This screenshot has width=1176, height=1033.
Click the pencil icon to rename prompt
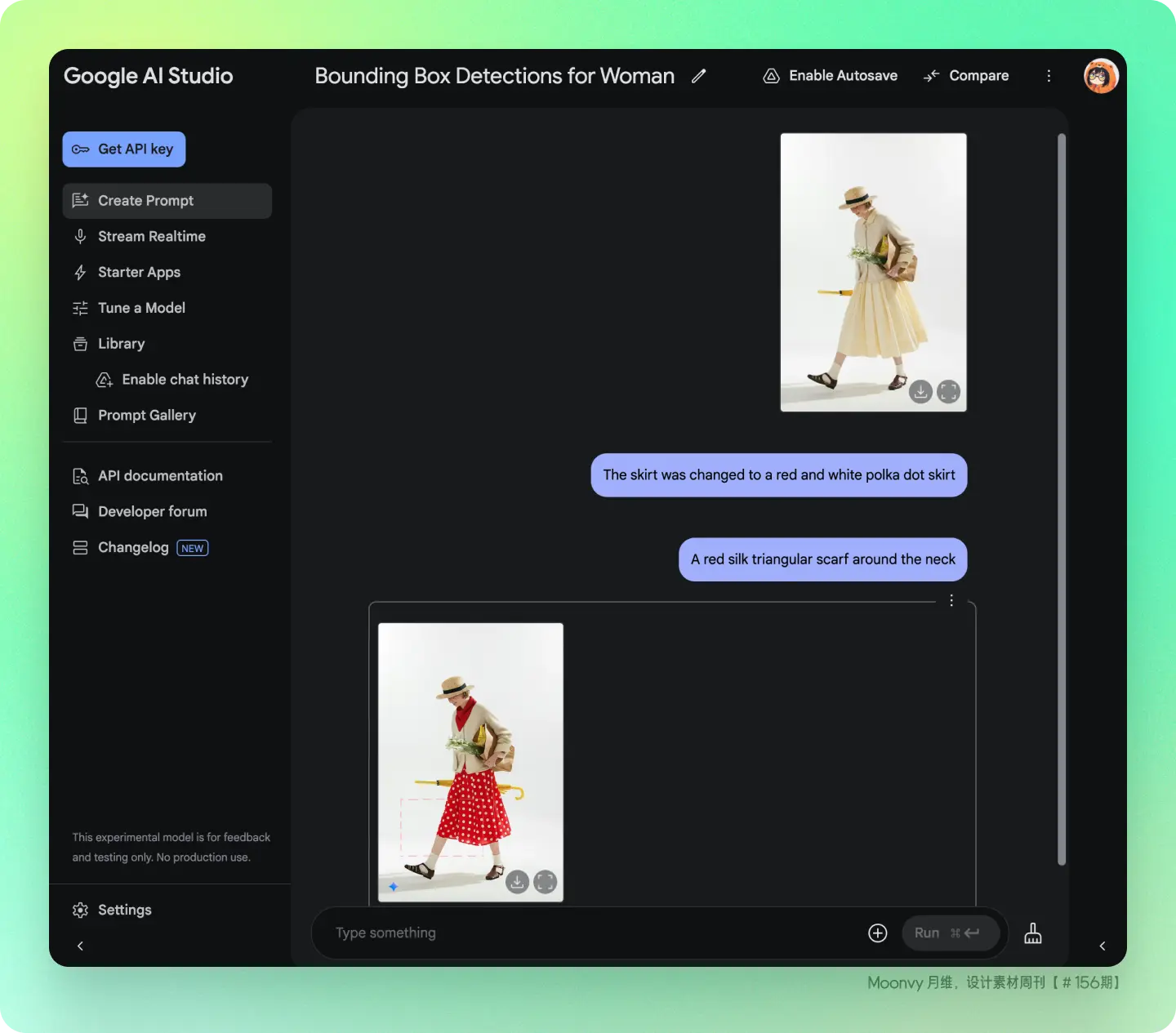click(698, 76)
